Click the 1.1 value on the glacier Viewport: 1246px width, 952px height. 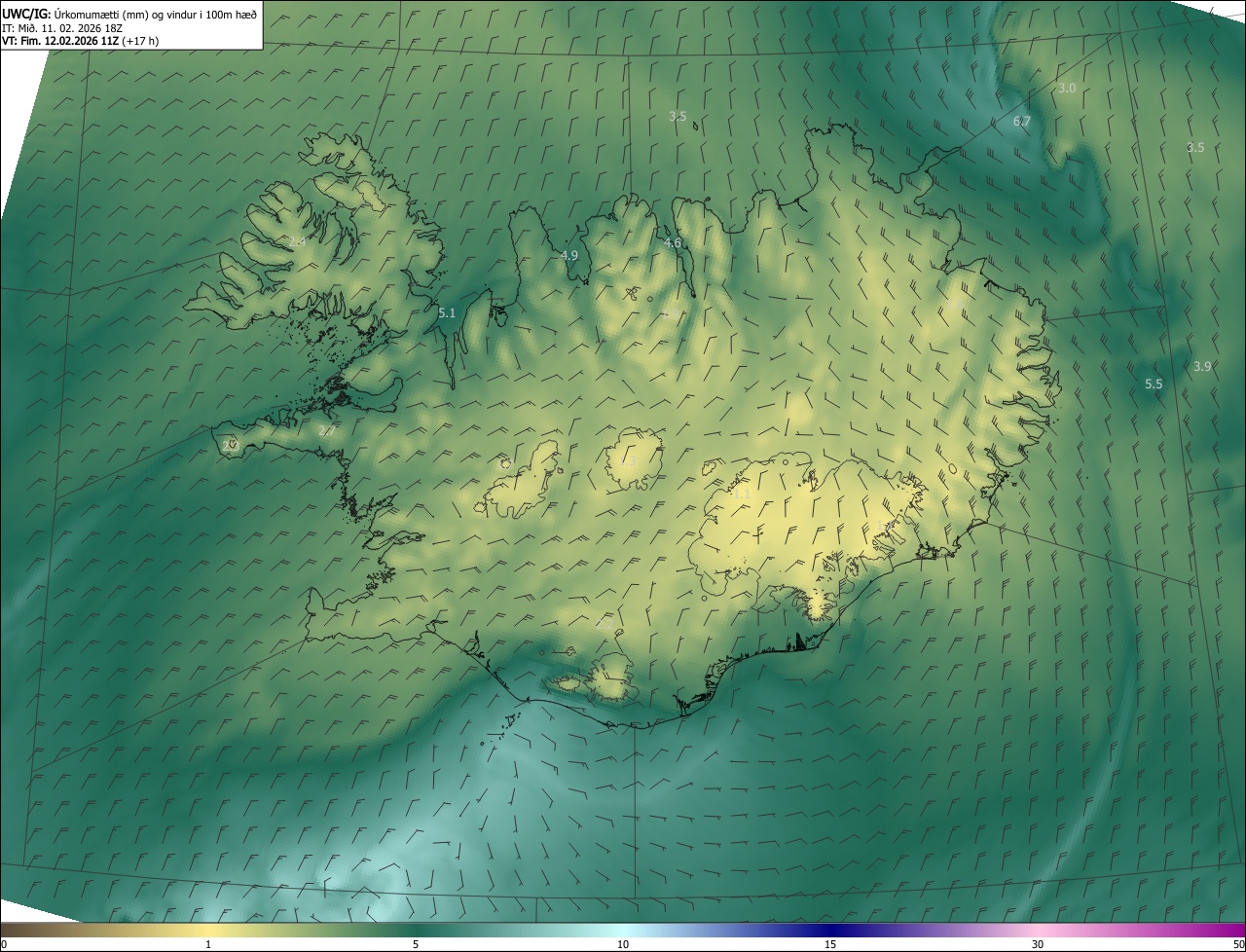(742, 494)
